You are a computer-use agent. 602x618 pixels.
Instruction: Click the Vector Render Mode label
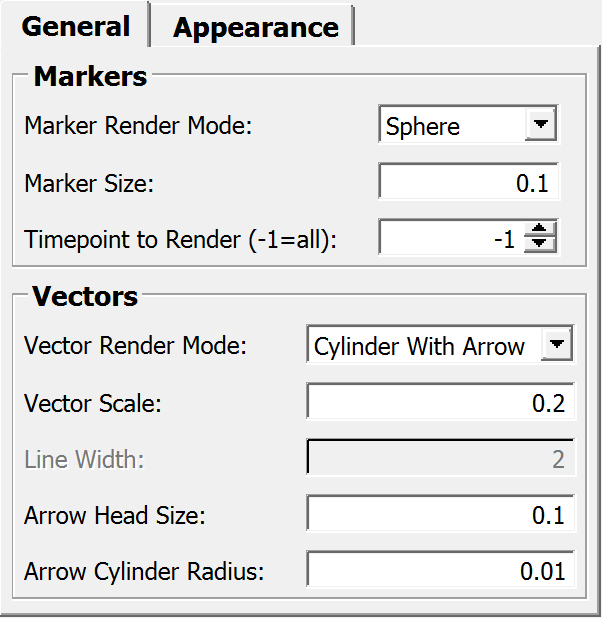pyautogui.click(x=135, y=347)
